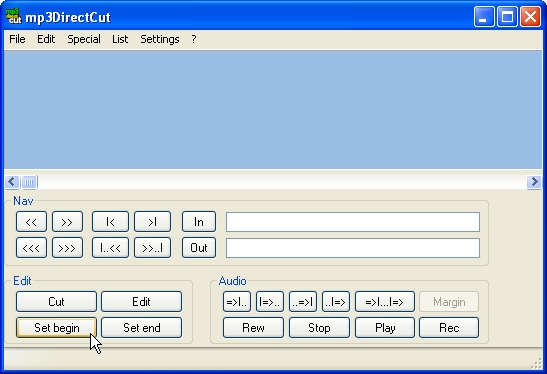
Task: Click the << step back navigation button
Action: tap(31, 222)
